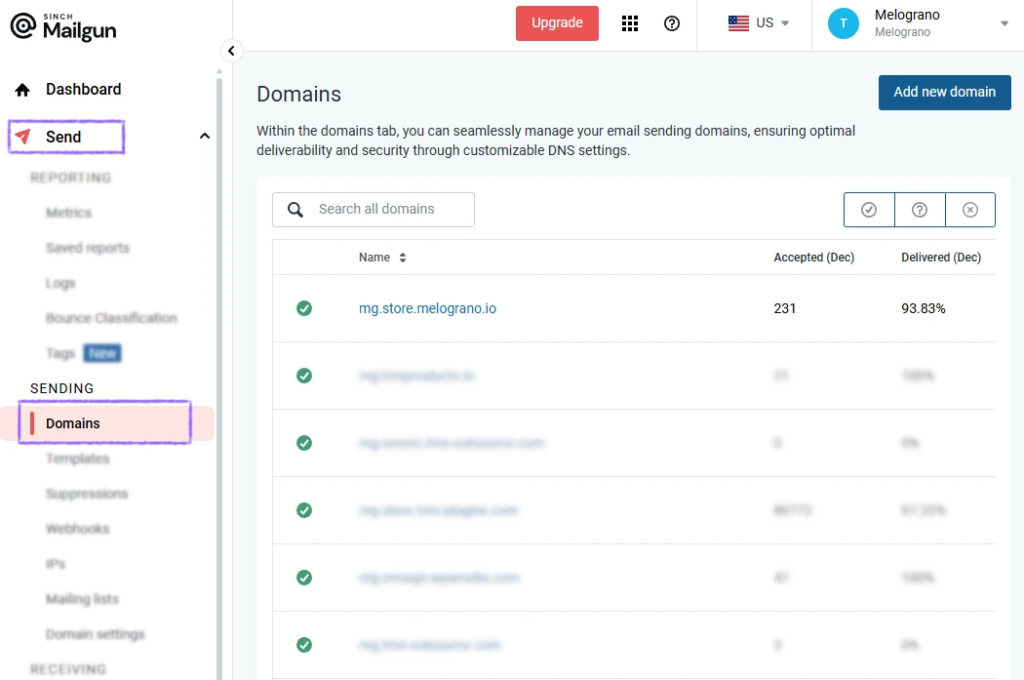Toggle the disabled domains filter button
The image size is (1024, 680).
970,210
